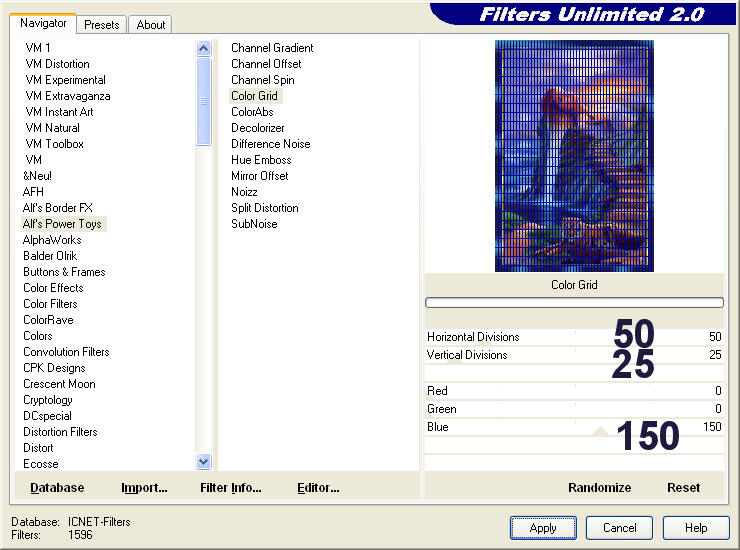Click the Cancel button

(x=619, y=528)
